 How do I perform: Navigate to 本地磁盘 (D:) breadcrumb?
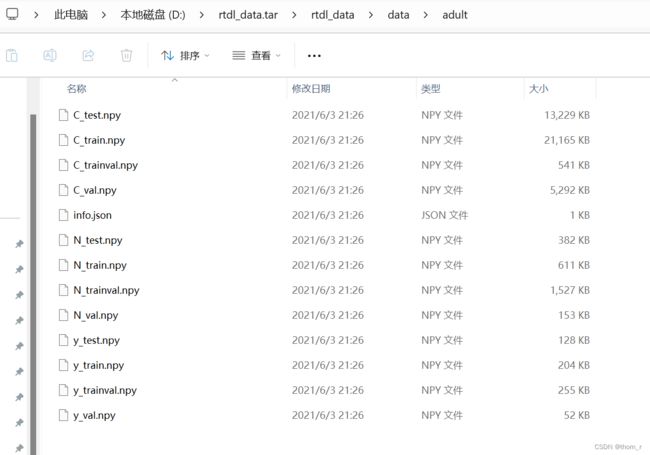coord(153,15)
